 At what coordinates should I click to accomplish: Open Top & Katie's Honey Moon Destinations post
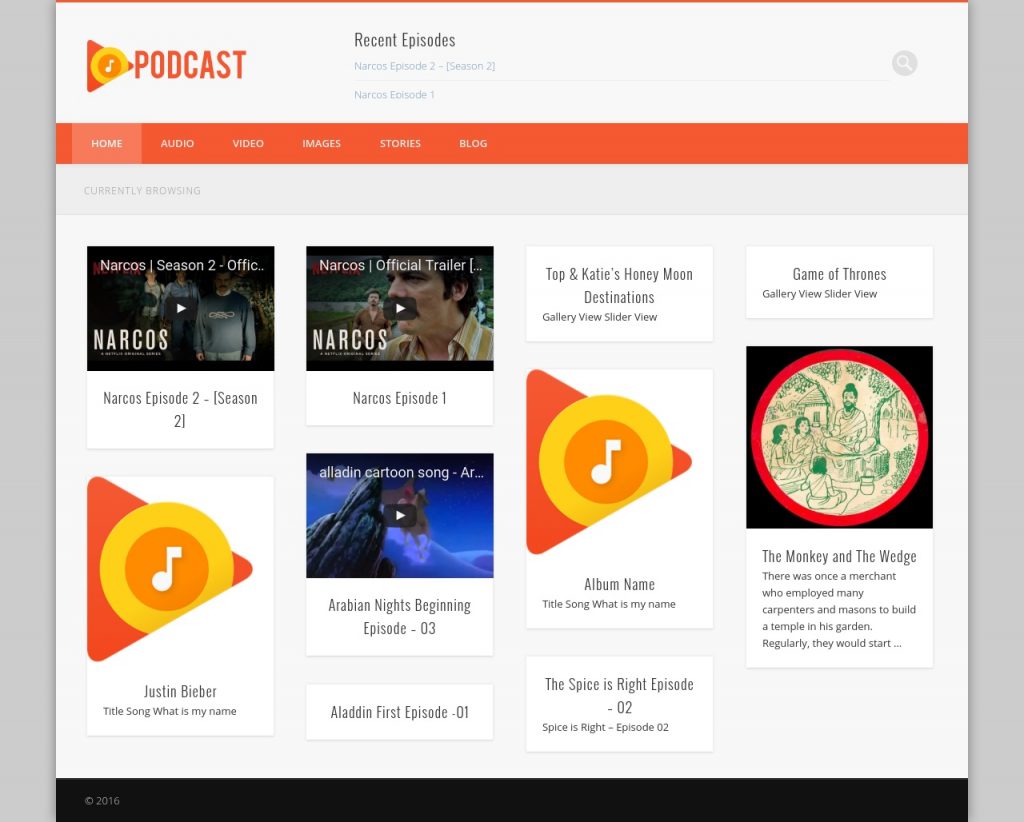click(619, 285)
